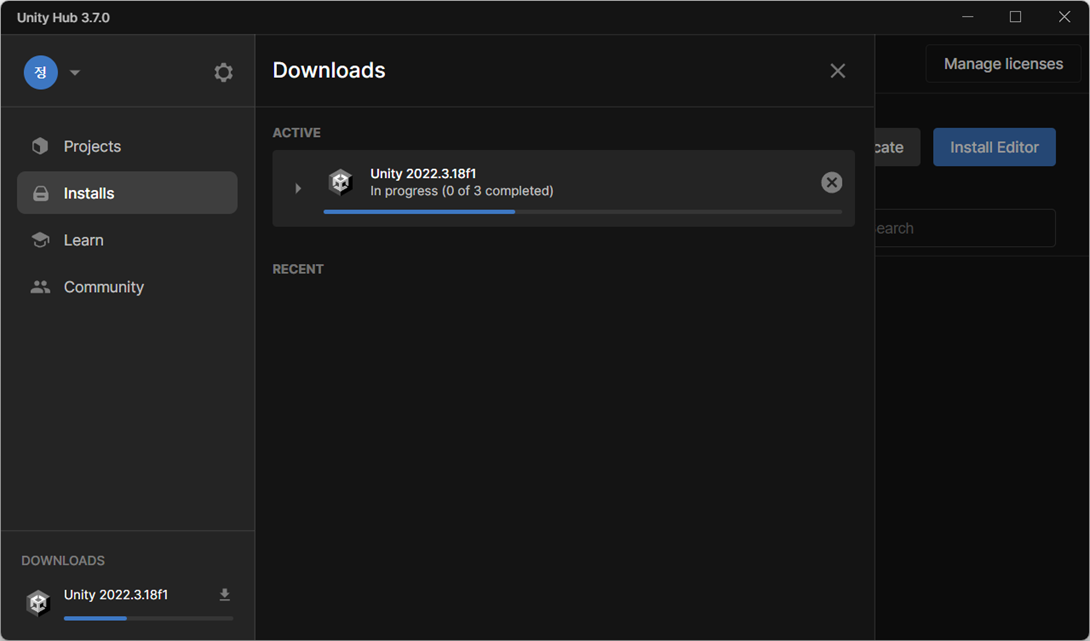This screenshot has width=1090, height=641.
Task: Open the Preferences gear icon
Action: point(223,72)
